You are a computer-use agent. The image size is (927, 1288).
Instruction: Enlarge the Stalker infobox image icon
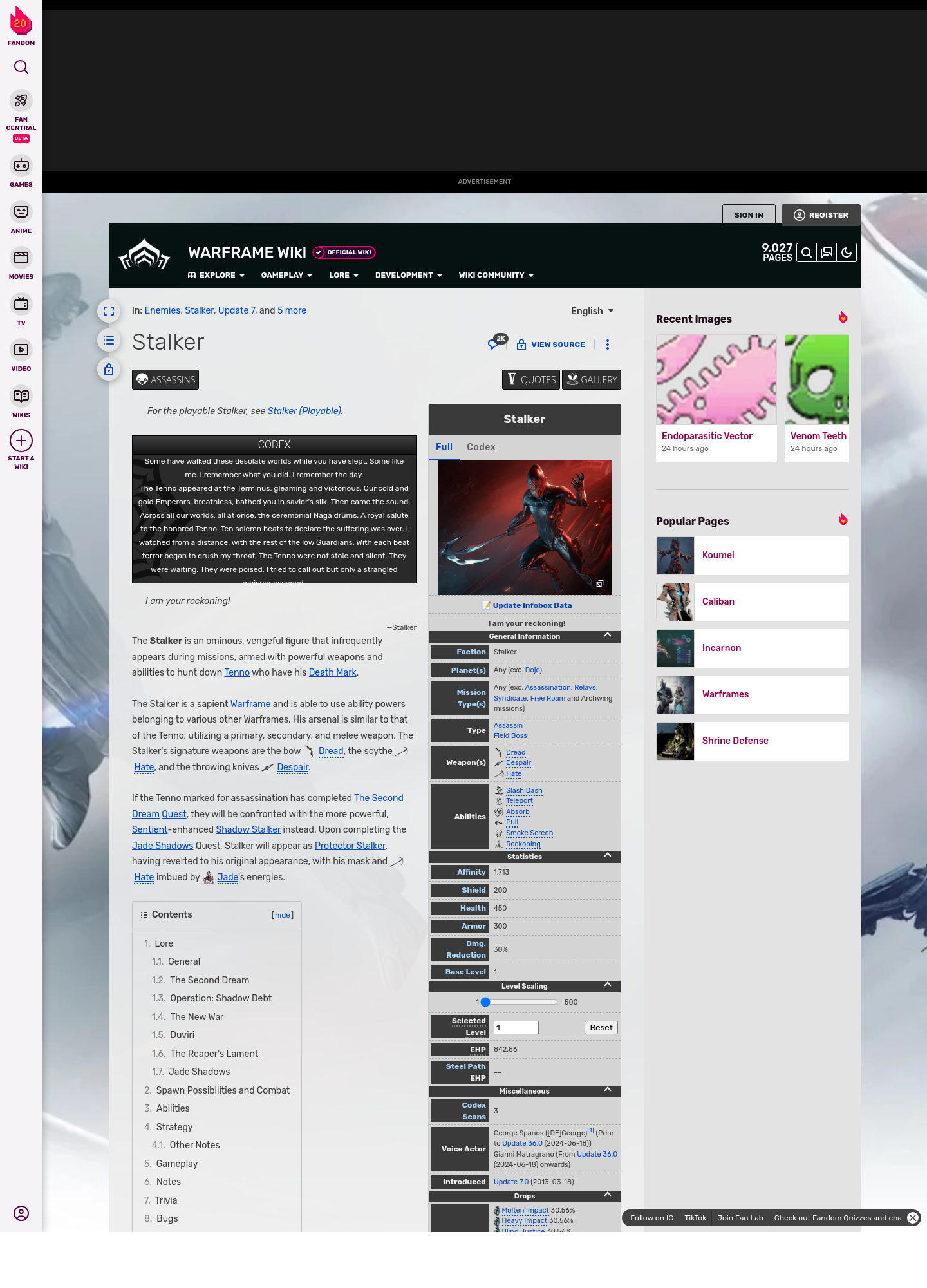tap(599, 583)
